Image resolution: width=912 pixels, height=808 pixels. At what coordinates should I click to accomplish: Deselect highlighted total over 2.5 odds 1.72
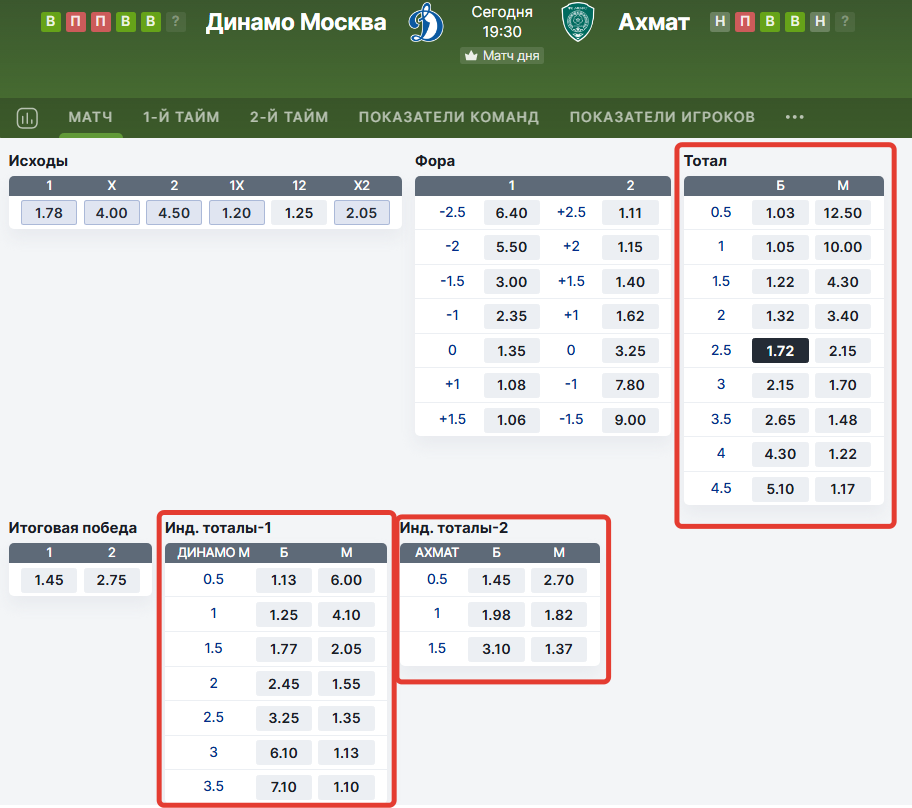(780, 351)
